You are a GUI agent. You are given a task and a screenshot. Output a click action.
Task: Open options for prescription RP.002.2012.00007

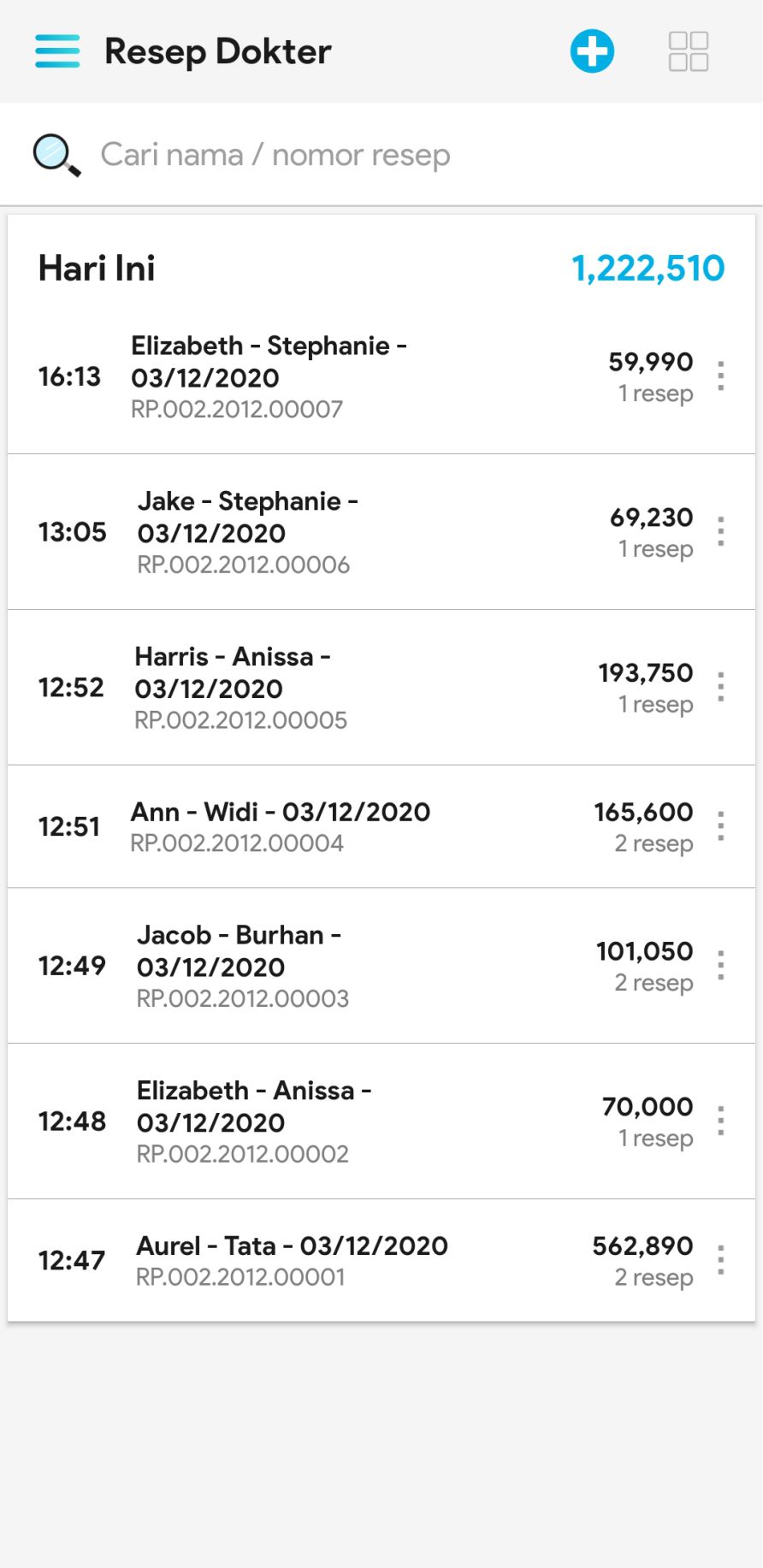coord(721,376)
